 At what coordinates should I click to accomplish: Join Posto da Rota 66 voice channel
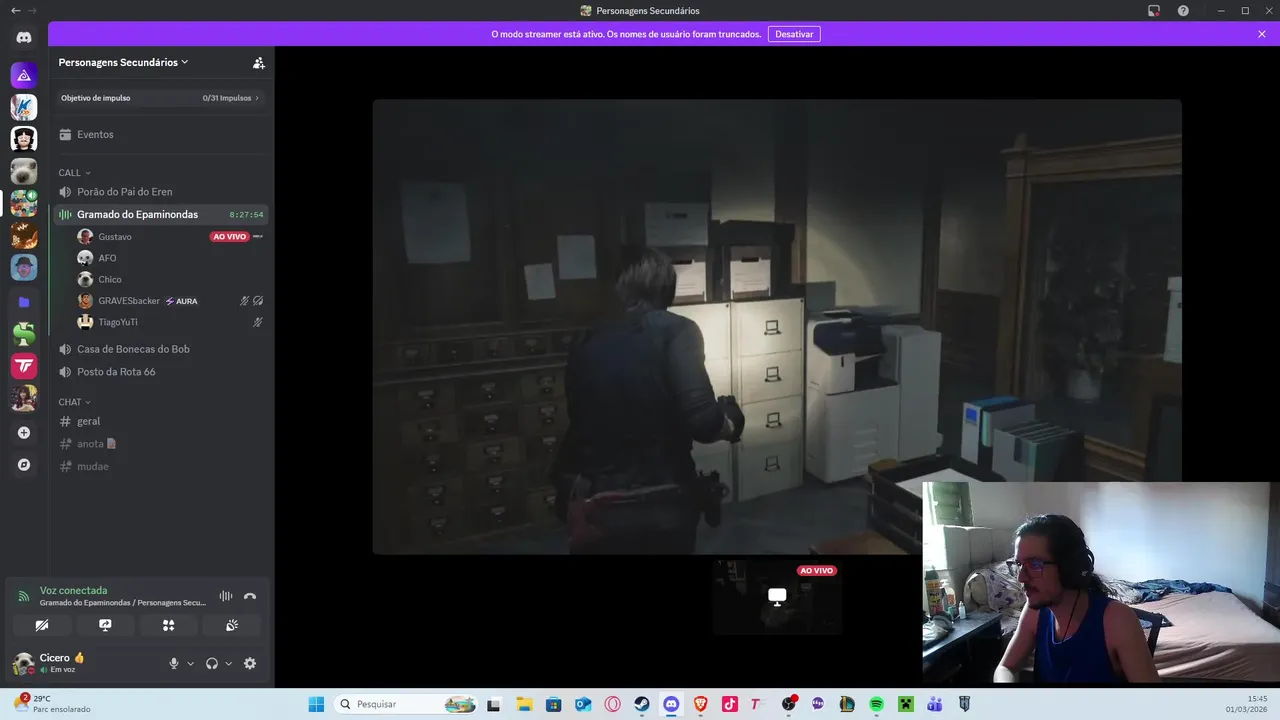(x=160, y=372)
